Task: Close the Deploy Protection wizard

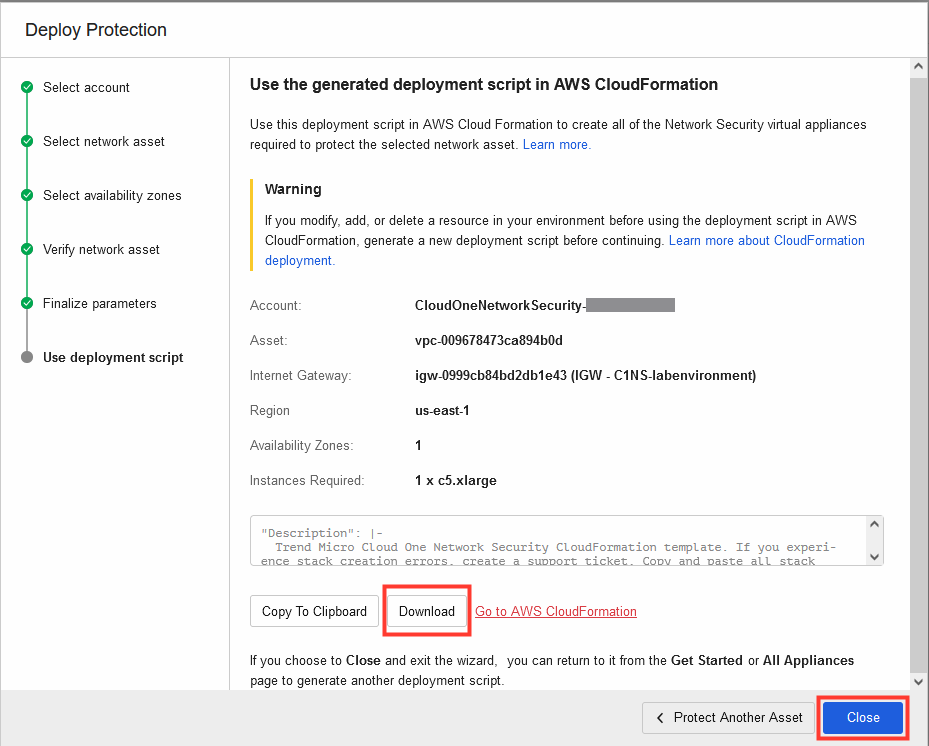Action: 863,718
